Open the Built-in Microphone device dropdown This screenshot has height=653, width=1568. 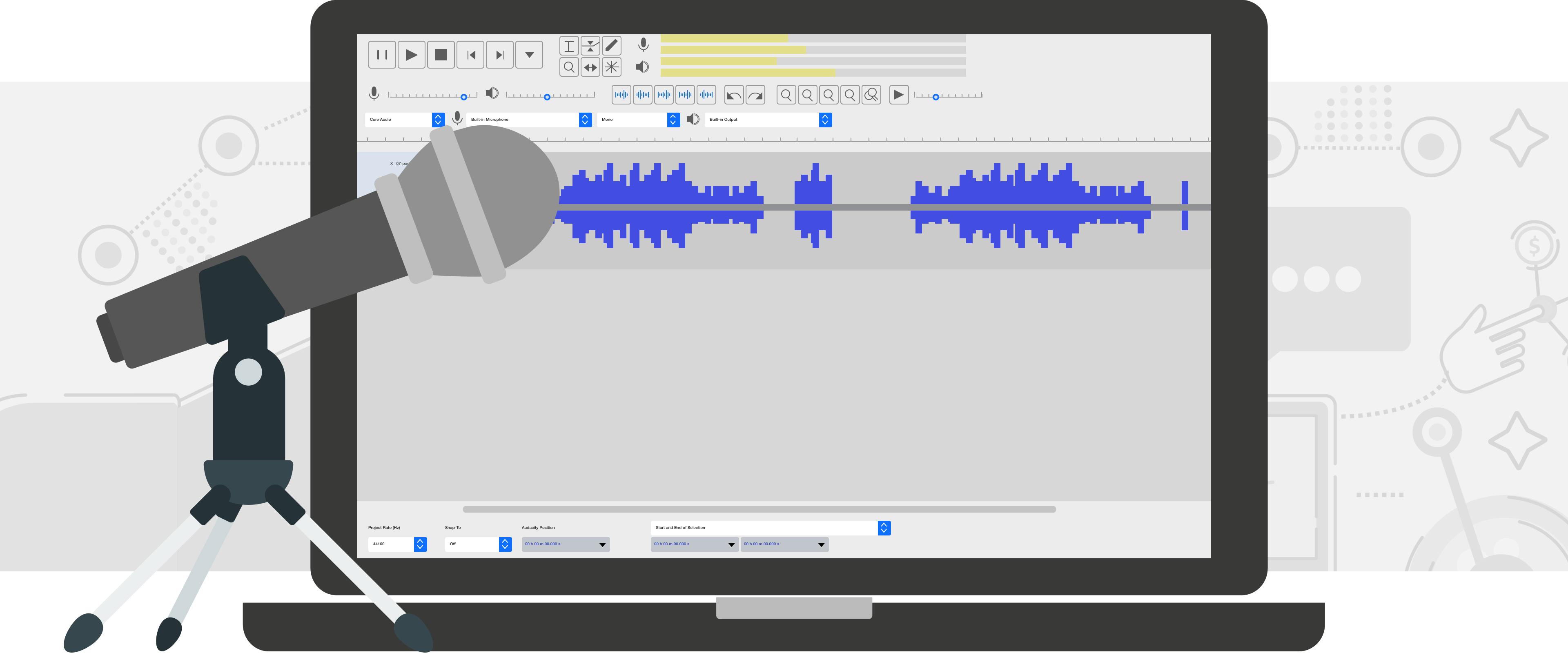[x=584, y=120]
